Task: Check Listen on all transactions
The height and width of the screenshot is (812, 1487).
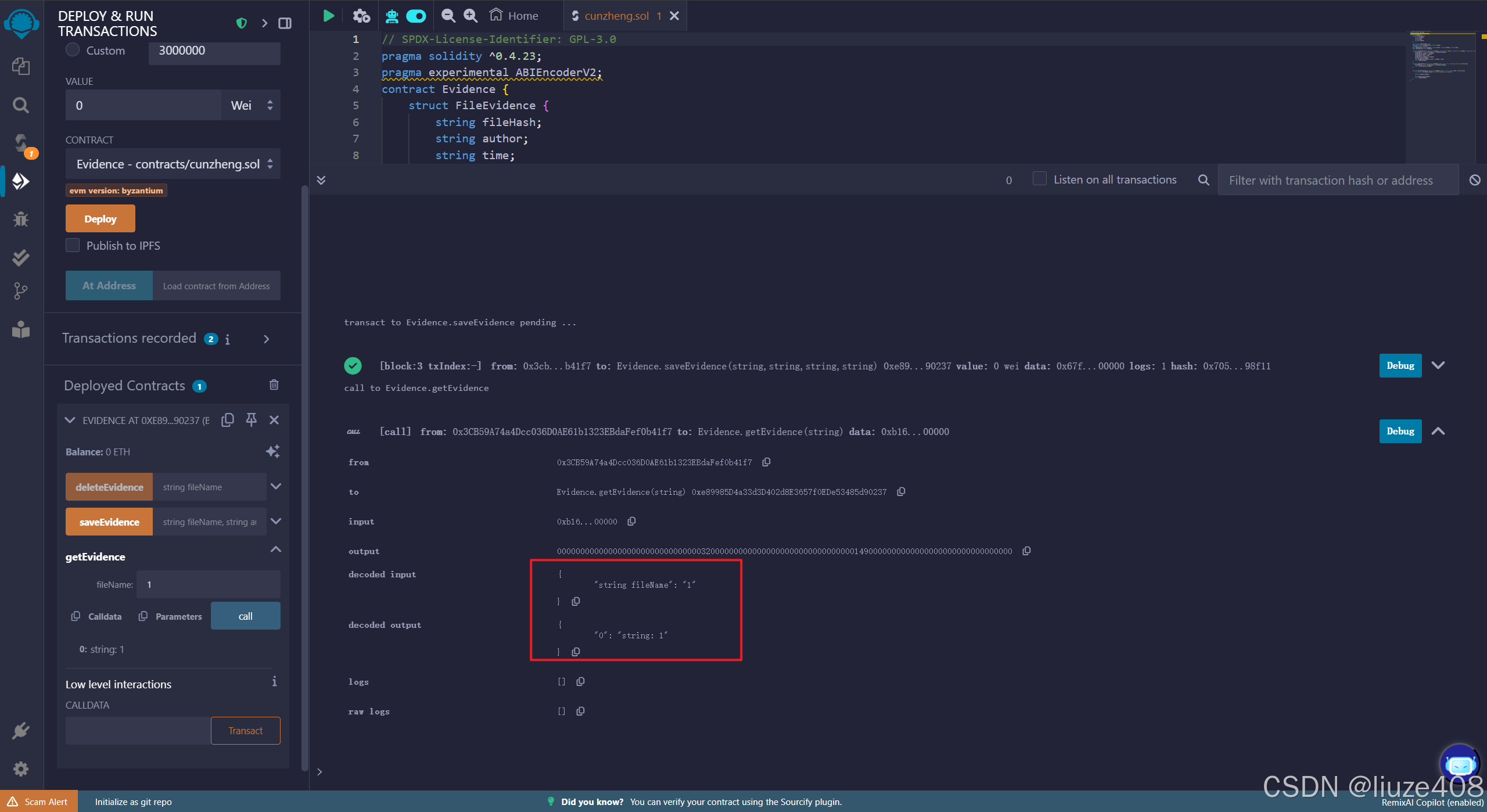Action: click(1040, 179)
